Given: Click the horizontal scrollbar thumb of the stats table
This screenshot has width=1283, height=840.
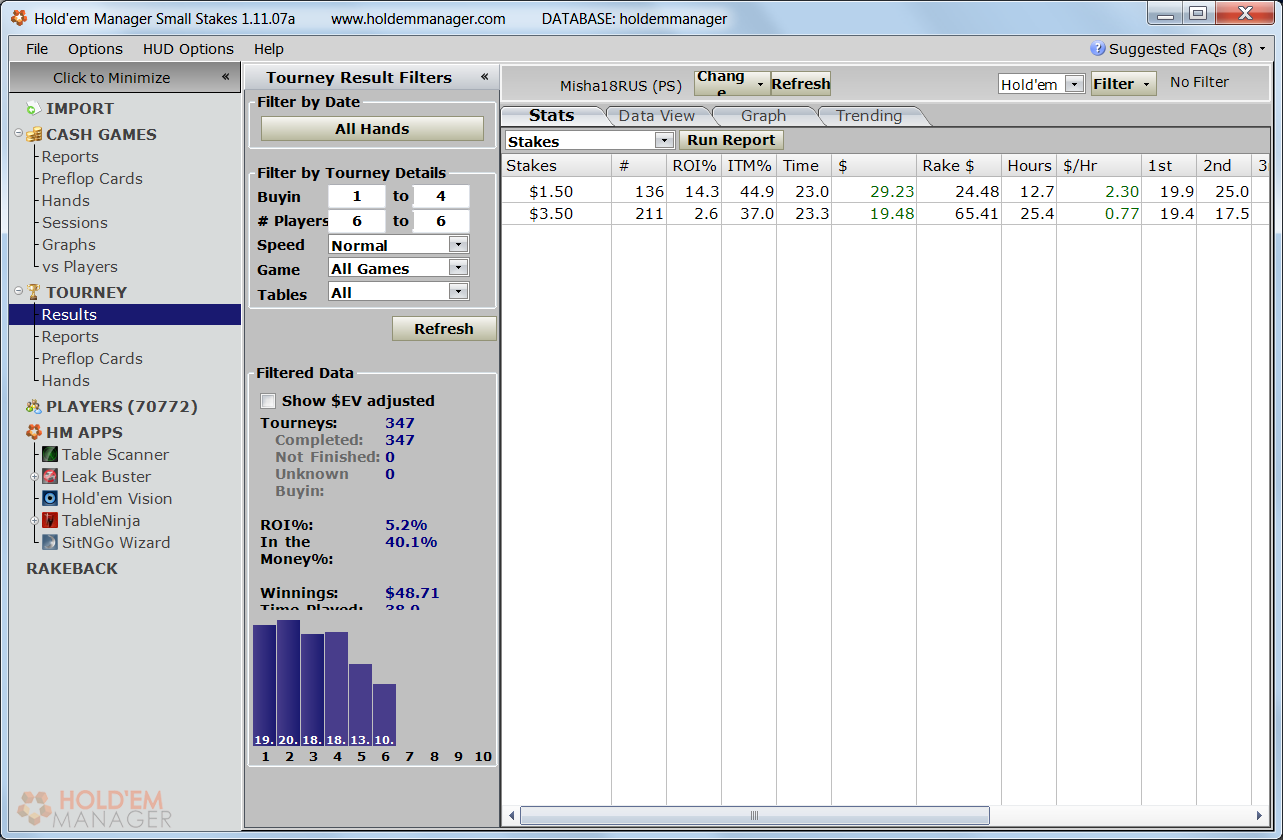Looking at the screenshot, I should pyautogui.click(x=754, y=815).
